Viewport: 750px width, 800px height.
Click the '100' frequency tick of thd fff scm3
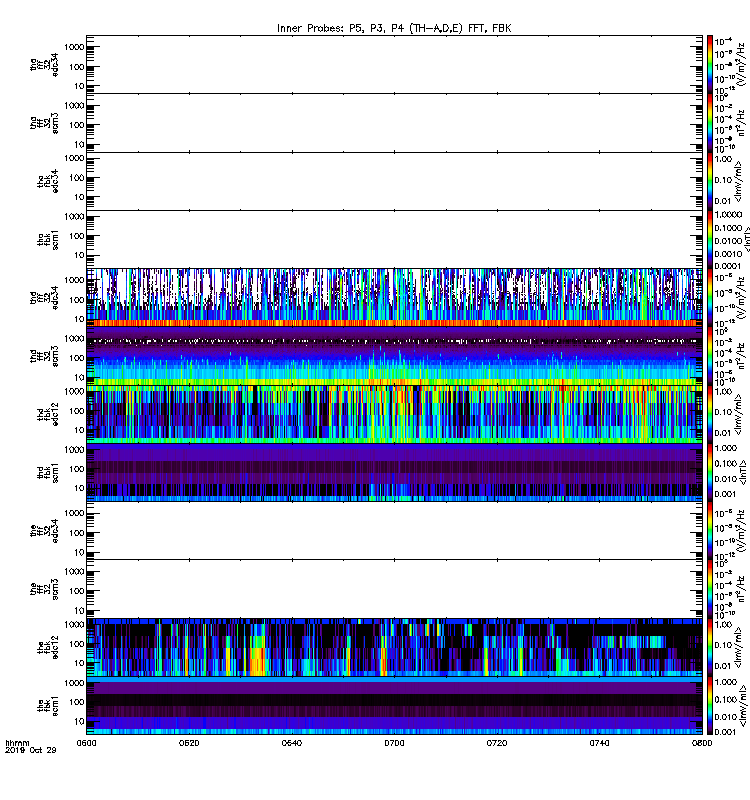[x=77, y=358]
